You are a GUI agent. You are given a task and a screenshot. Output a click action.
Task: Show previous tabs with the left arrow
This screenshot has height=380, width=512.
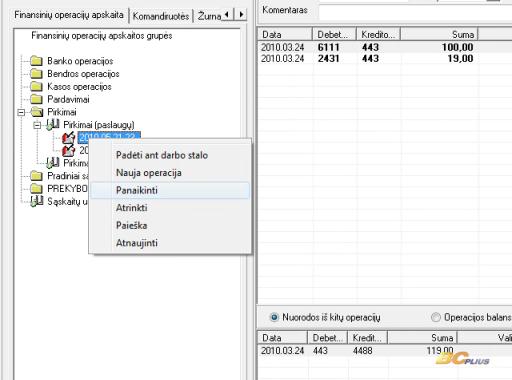click(x=227, y=14)
